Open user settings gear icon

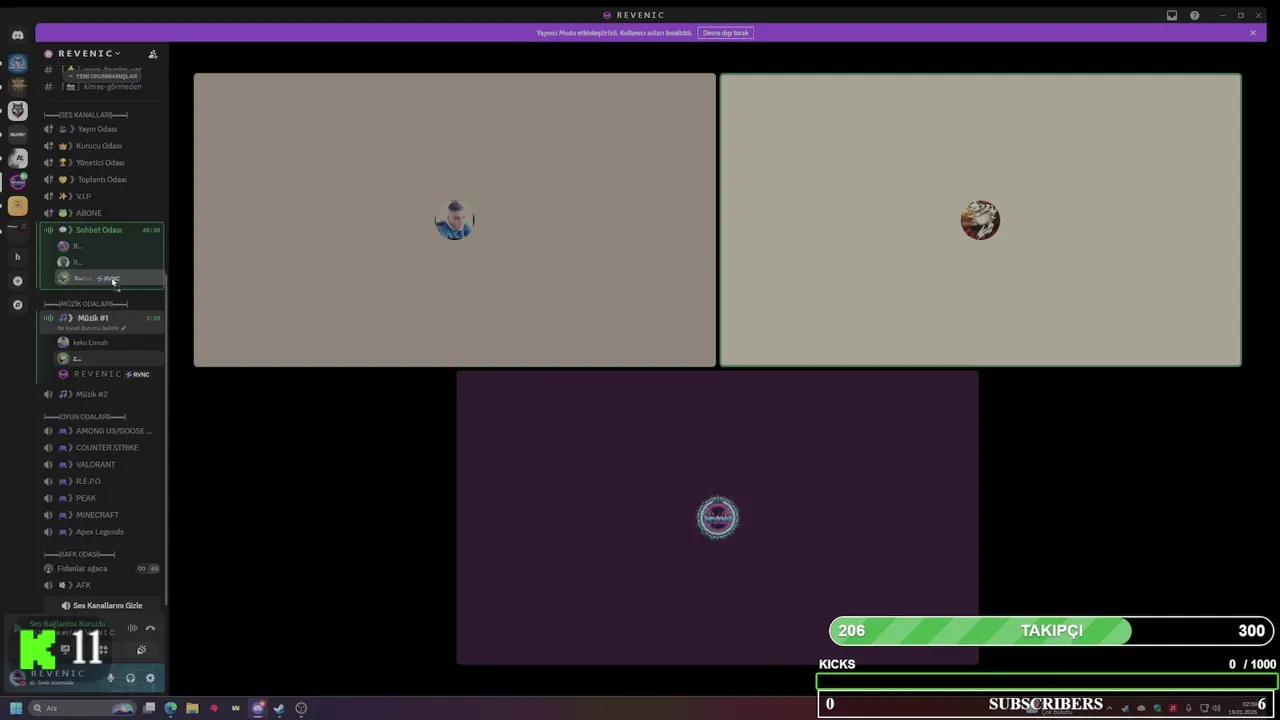pyautogui.click(x=150, y=678)
